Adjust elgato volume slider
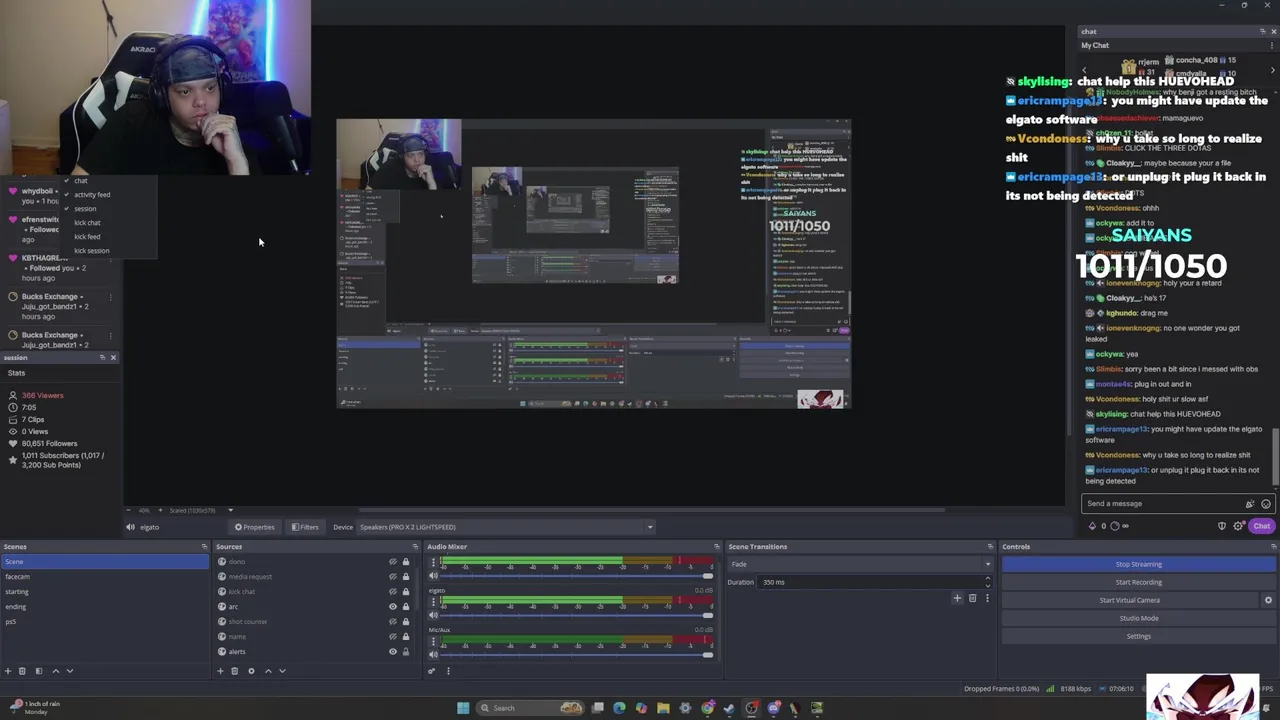The image size is (1280, 720). coord(576,615)
